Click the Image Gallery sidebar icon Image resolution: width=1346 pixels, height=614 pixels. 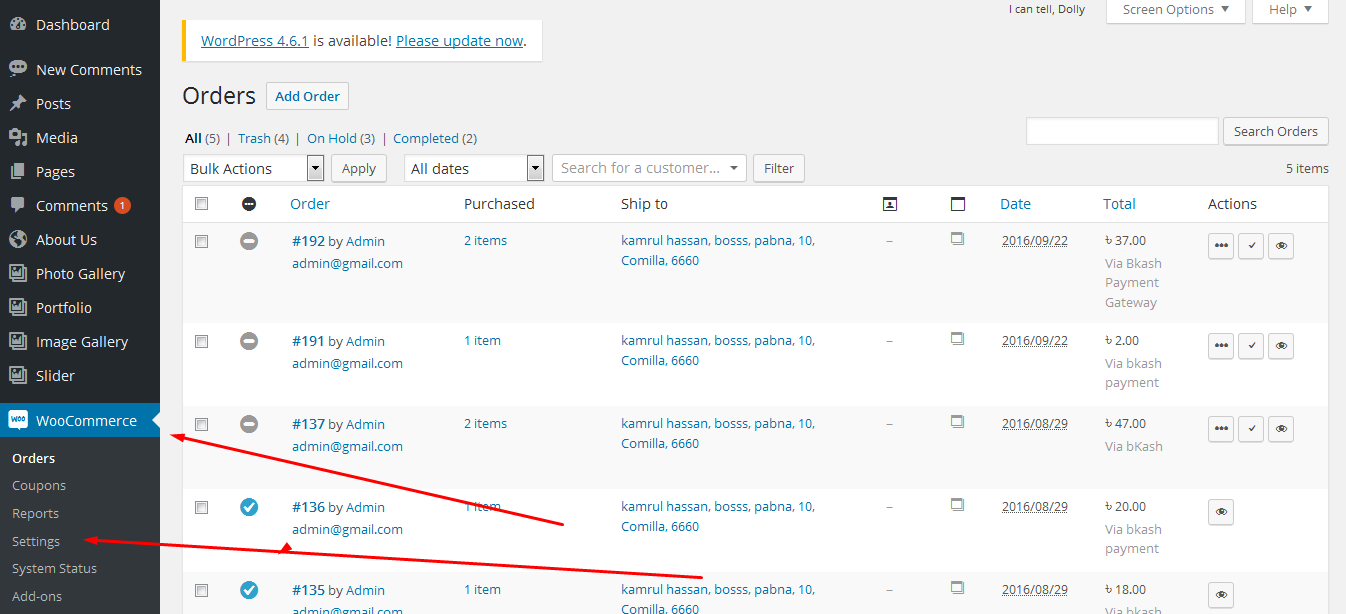[18, 342]
